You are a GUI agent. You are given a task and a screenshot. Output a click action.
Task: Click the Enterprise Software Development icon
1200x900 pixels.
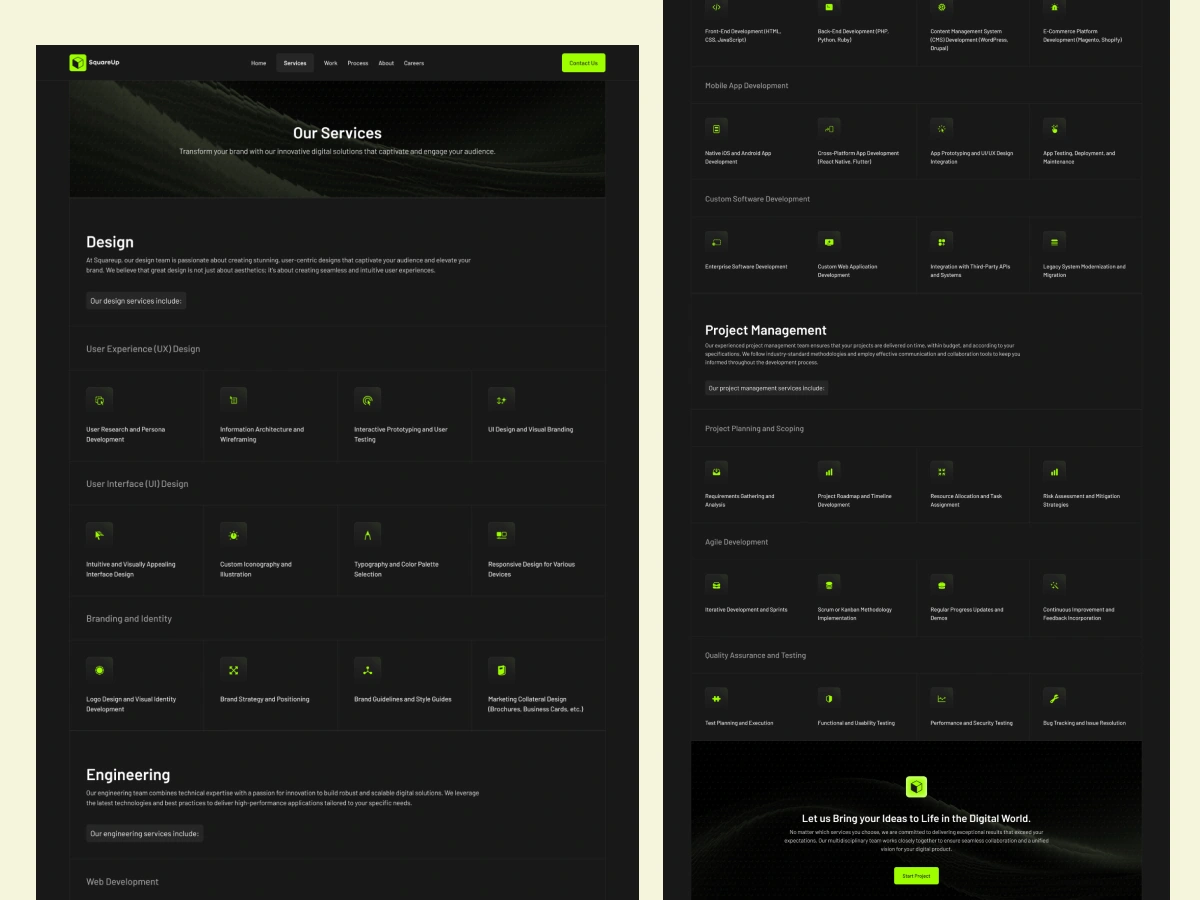pyautogui.click(x=716, y=242)
